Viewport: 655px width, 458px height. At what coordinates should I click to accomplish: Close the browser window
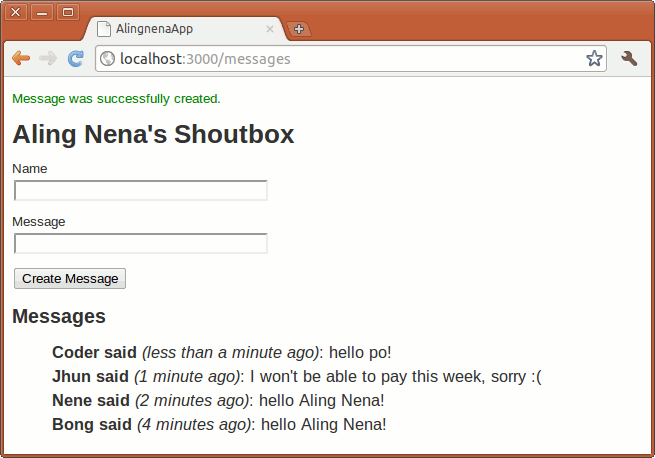pos(17,12)
